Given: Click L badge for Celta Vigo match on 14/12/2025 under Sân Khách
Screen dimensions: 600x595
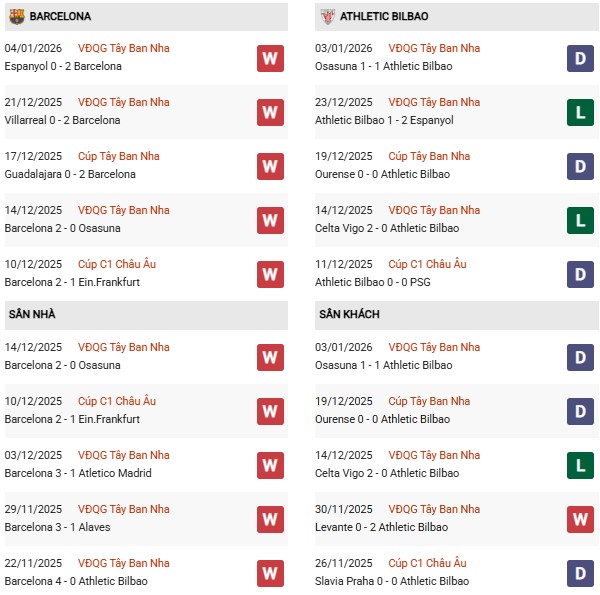Looking at the screenshot, I should (580, 465).
